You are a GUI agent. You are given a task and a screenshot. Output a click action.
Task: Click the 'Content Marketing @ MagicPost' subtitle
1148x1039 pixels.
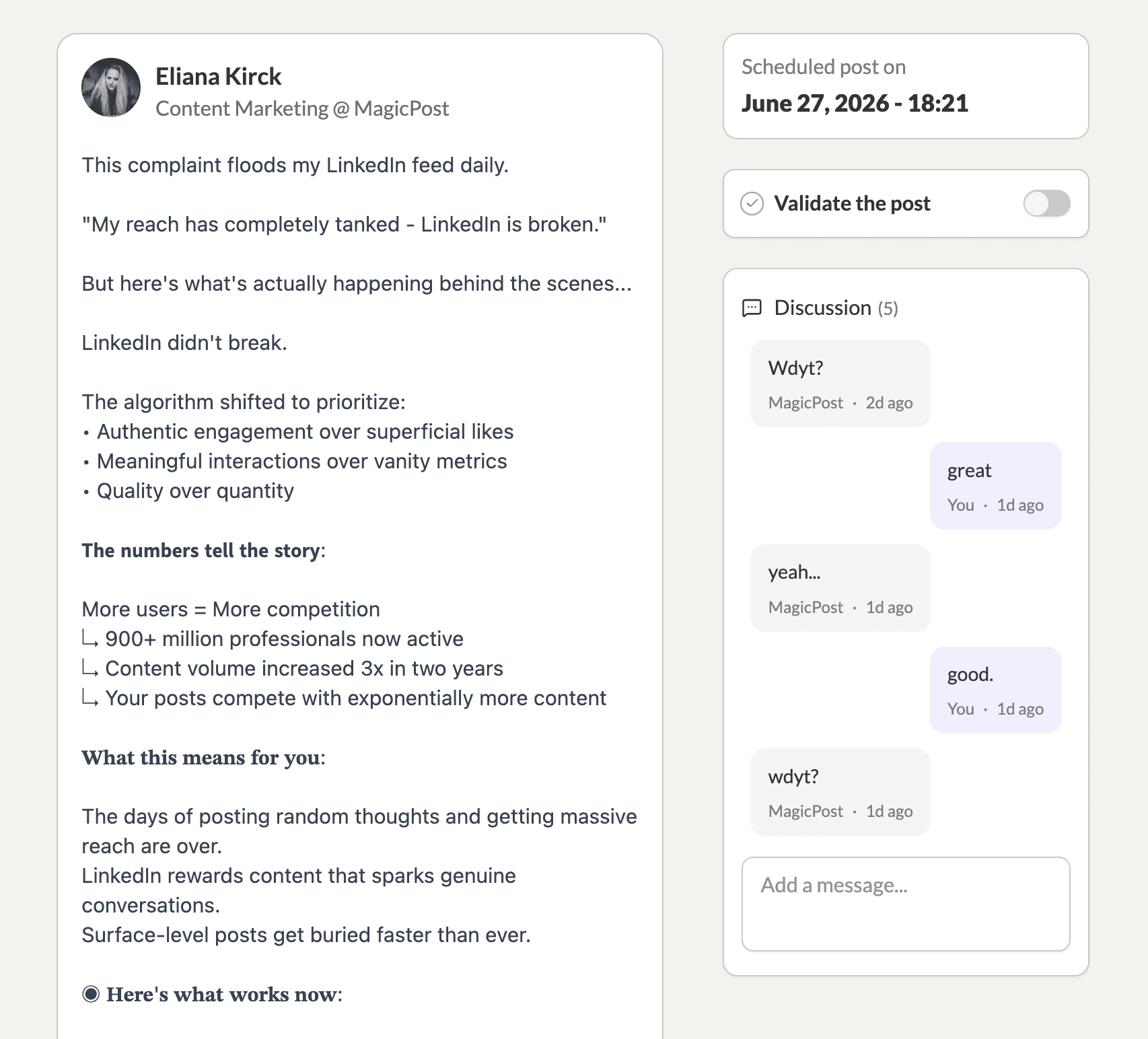coord(301,108)
